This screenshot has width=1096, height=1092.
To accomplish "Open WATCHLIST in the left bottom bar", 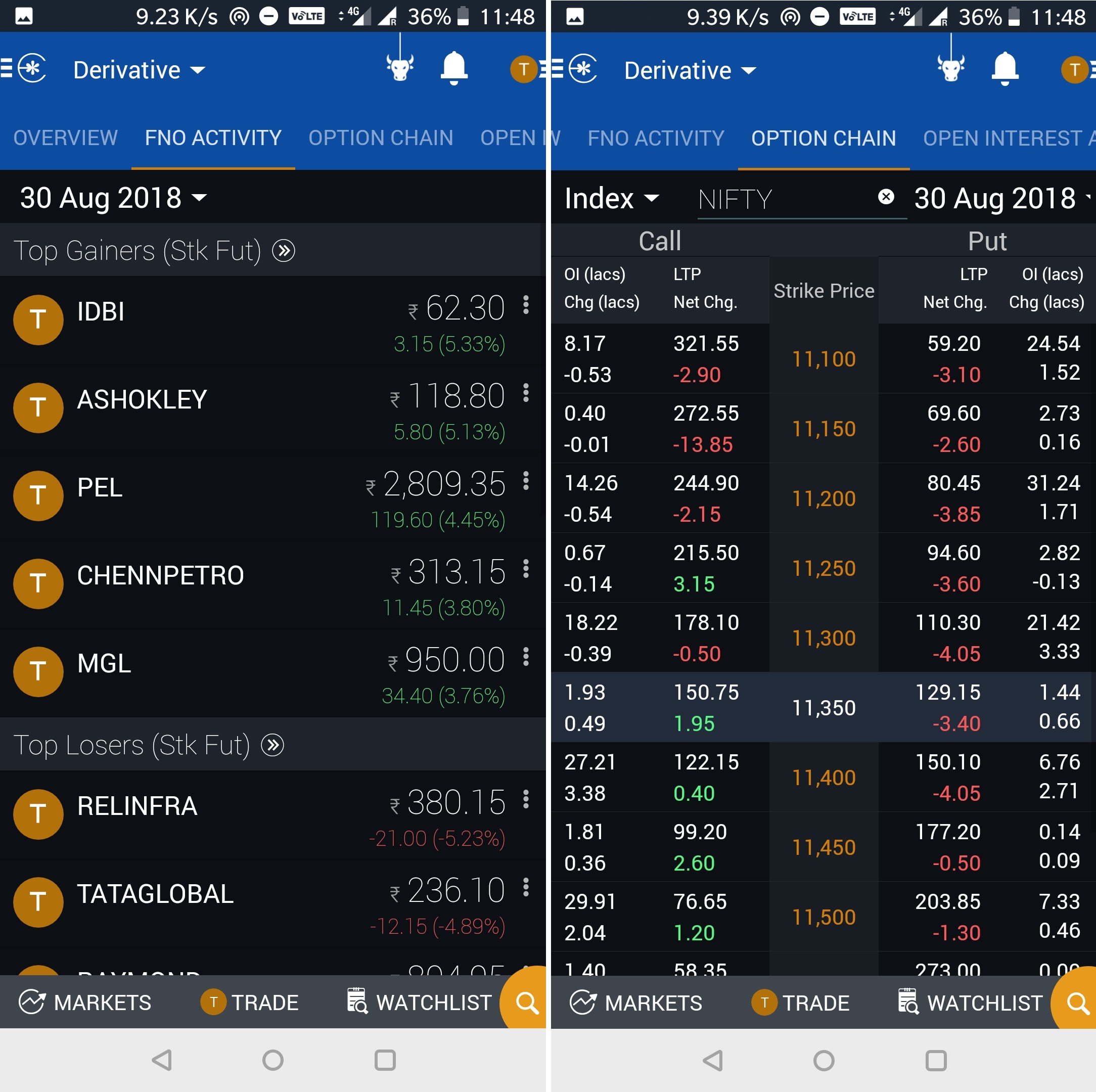I will coord(420,1003).
